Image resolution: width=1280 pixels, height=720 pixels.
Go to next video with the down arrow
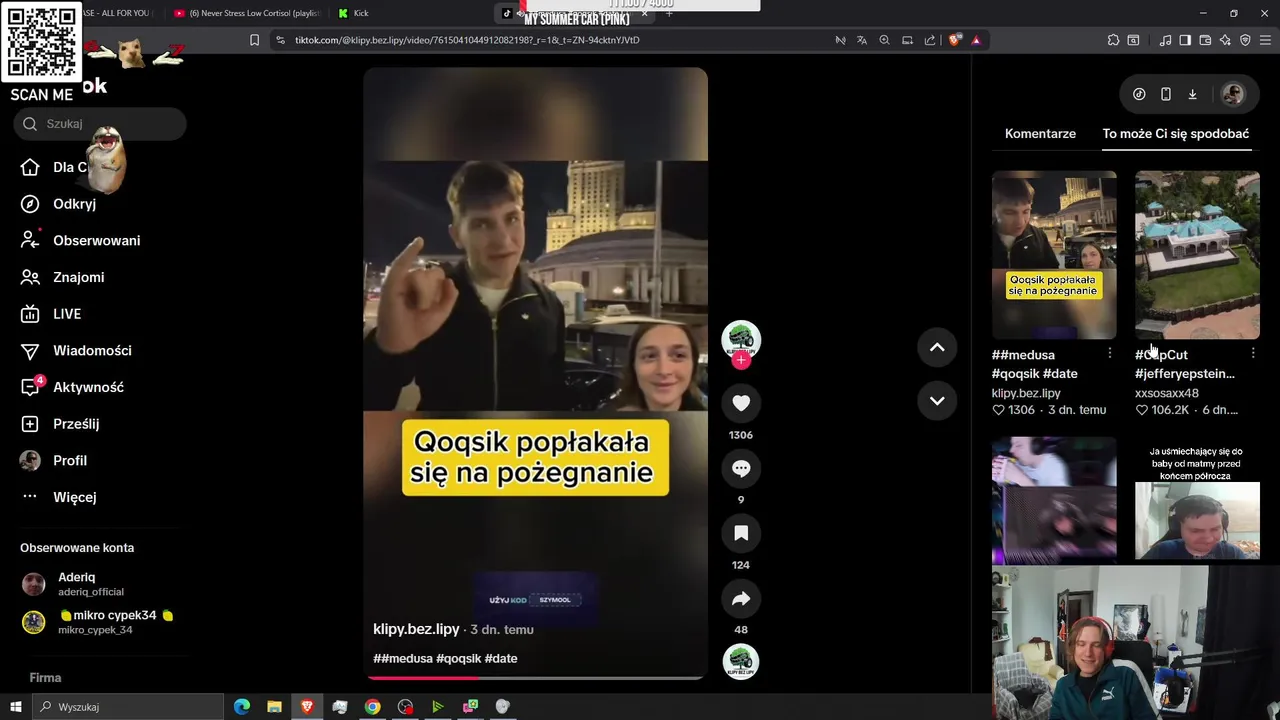[x=937, y=400]
